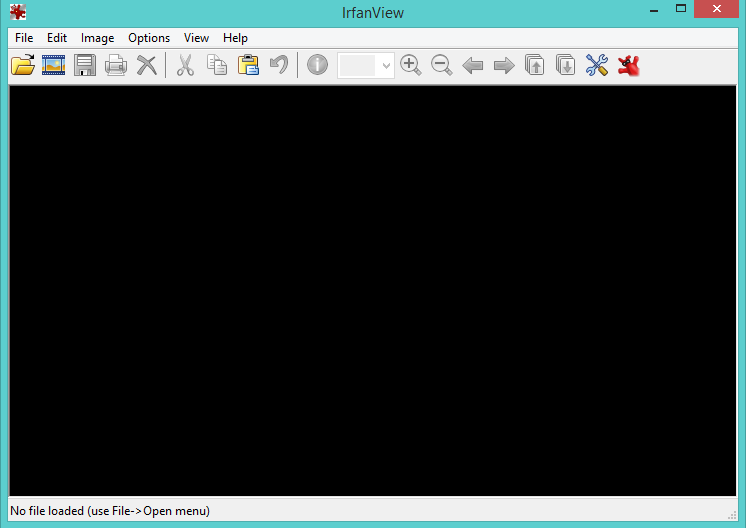
Task: Click the Save floppy disk icon
Action: [85, 66]
